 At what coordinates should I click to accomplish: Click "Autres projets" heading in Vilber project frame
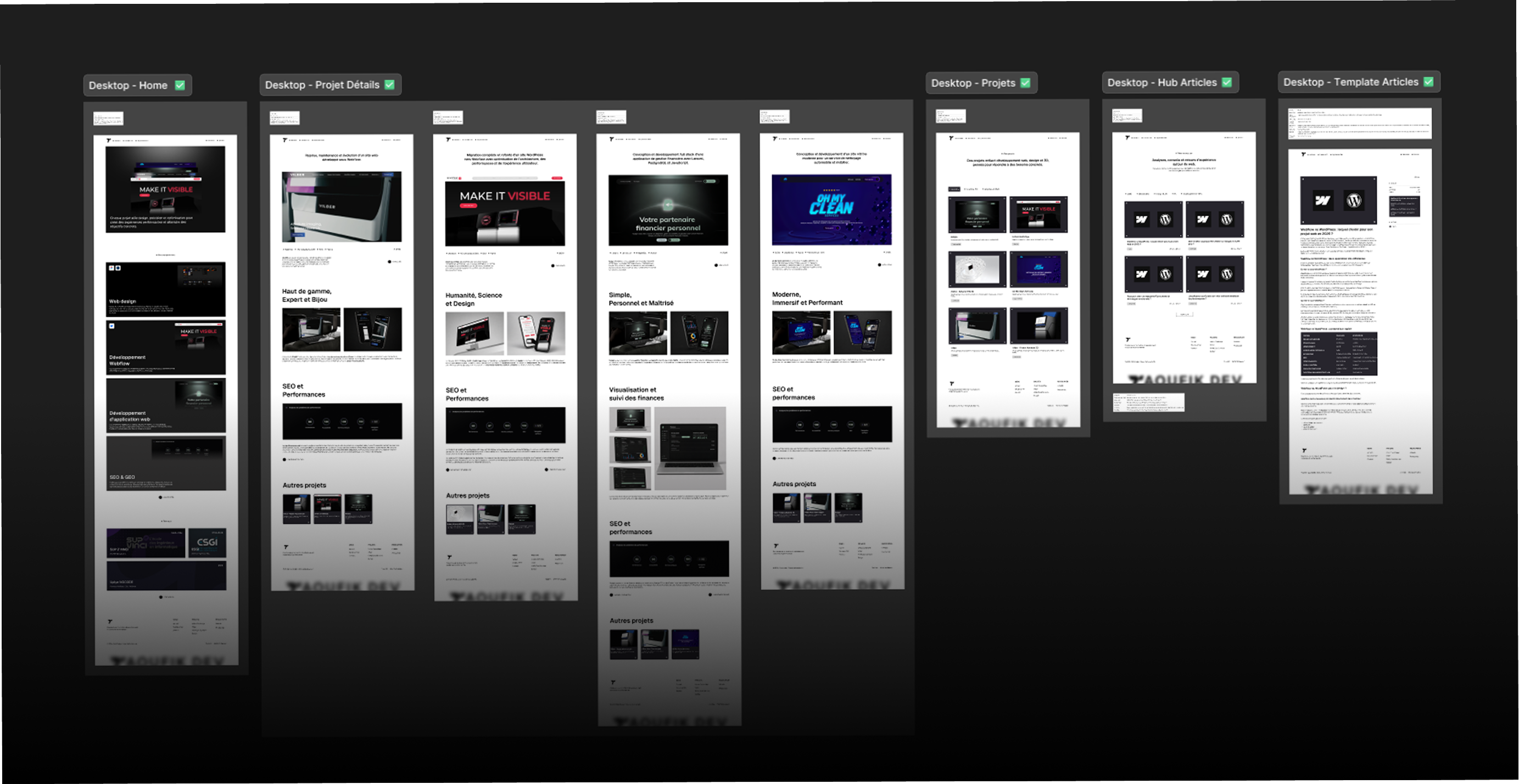tap(304, 485)
